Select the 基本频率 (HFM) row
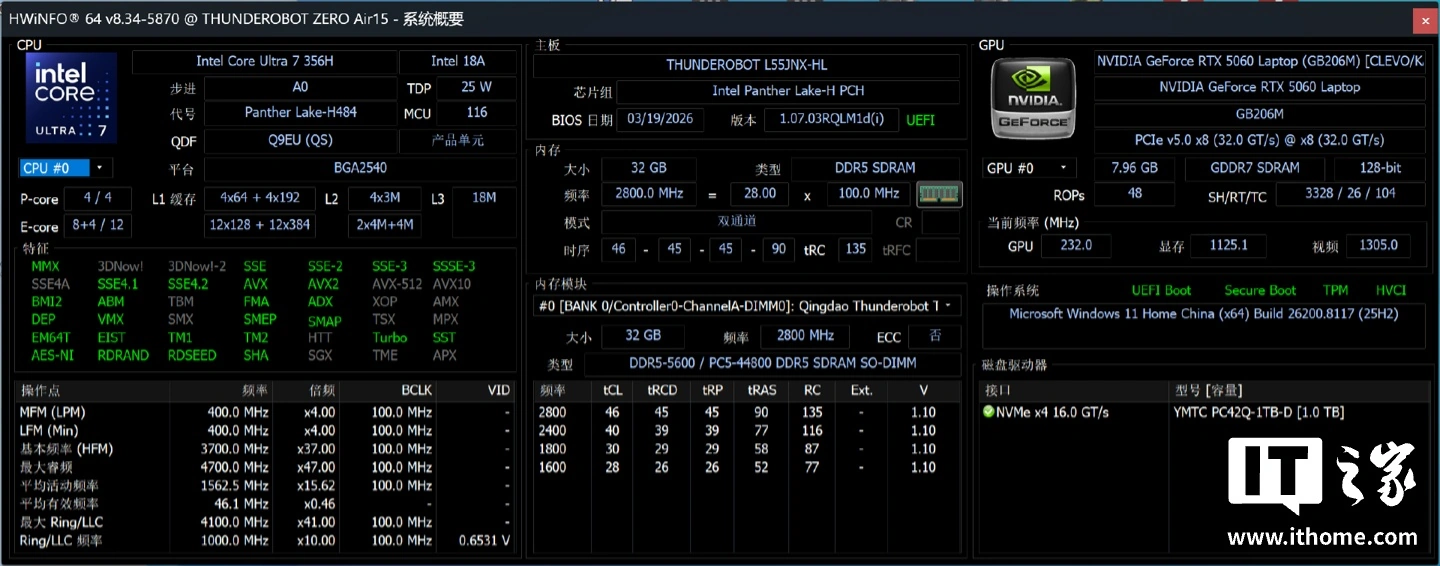 tap(265, 449)
